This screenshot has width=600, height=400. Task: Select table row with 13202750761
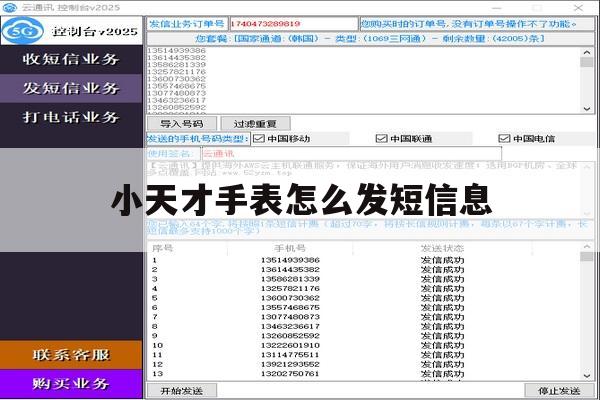click(364, 374)
